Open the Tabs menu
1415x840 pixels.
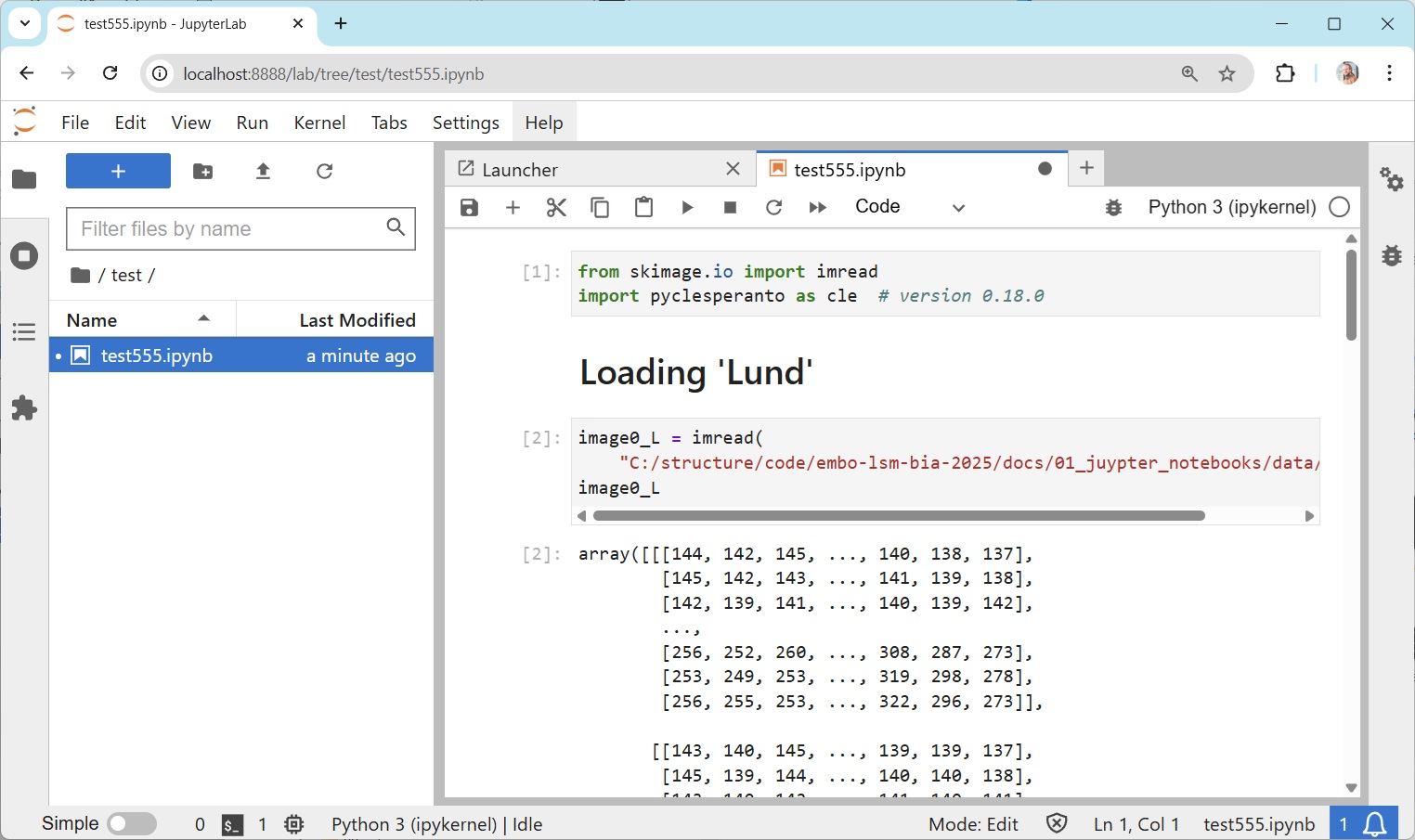tap(389, 123)
